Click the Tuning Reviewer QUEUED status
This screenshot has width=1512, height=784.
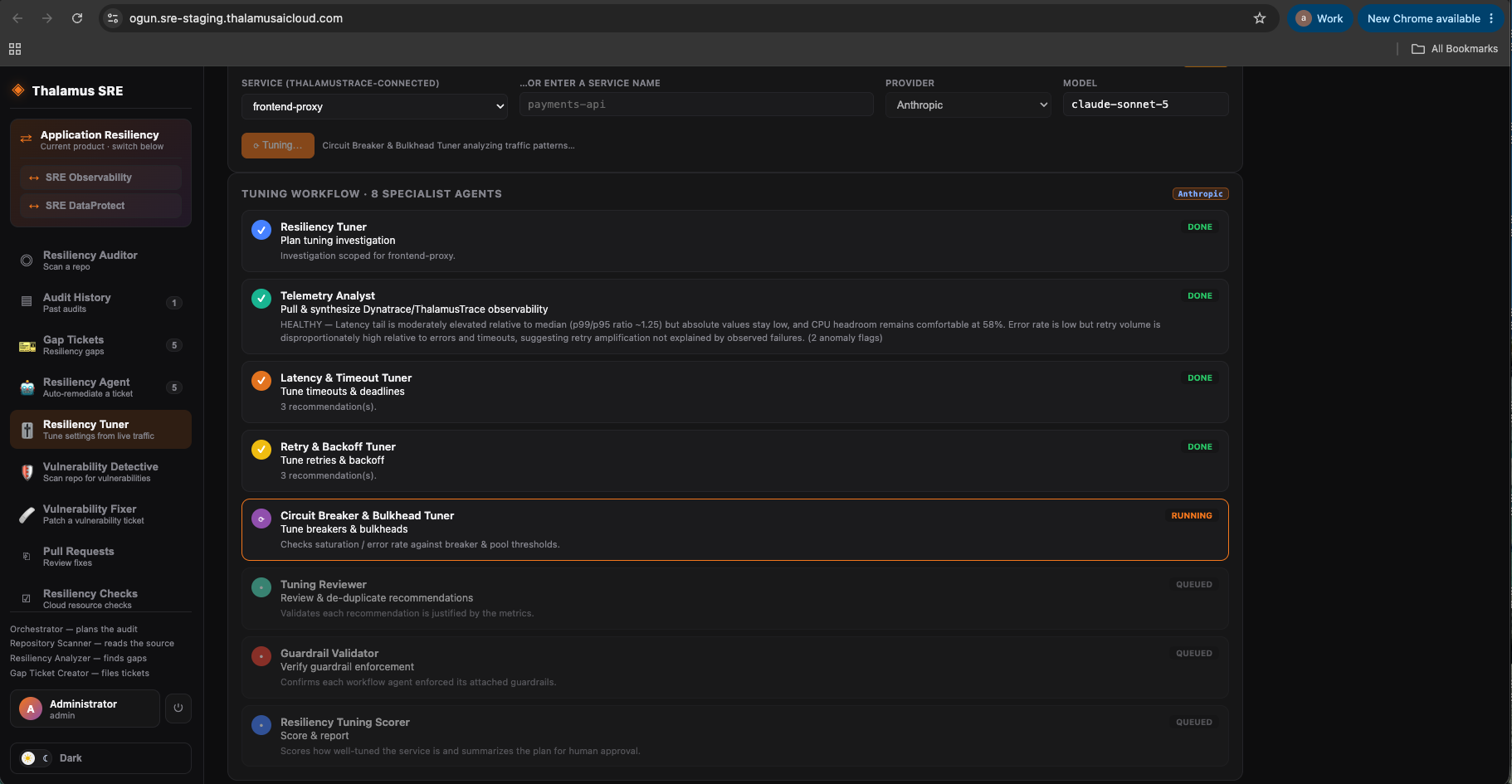(1194, 585)
